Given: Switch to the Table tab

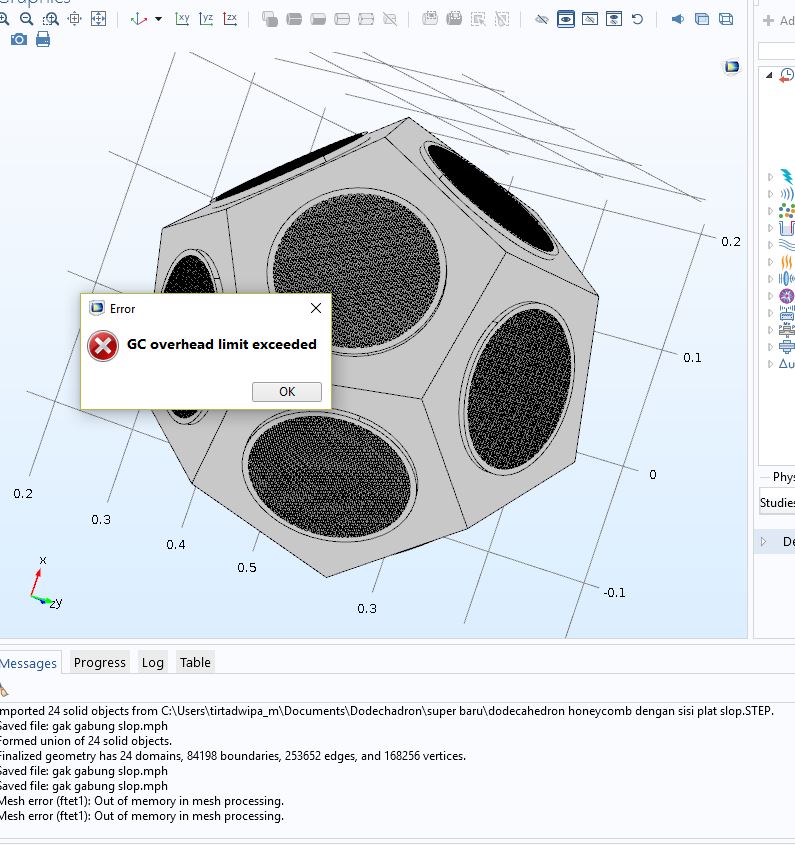Looking at the screenshot, I should [195, 662].
